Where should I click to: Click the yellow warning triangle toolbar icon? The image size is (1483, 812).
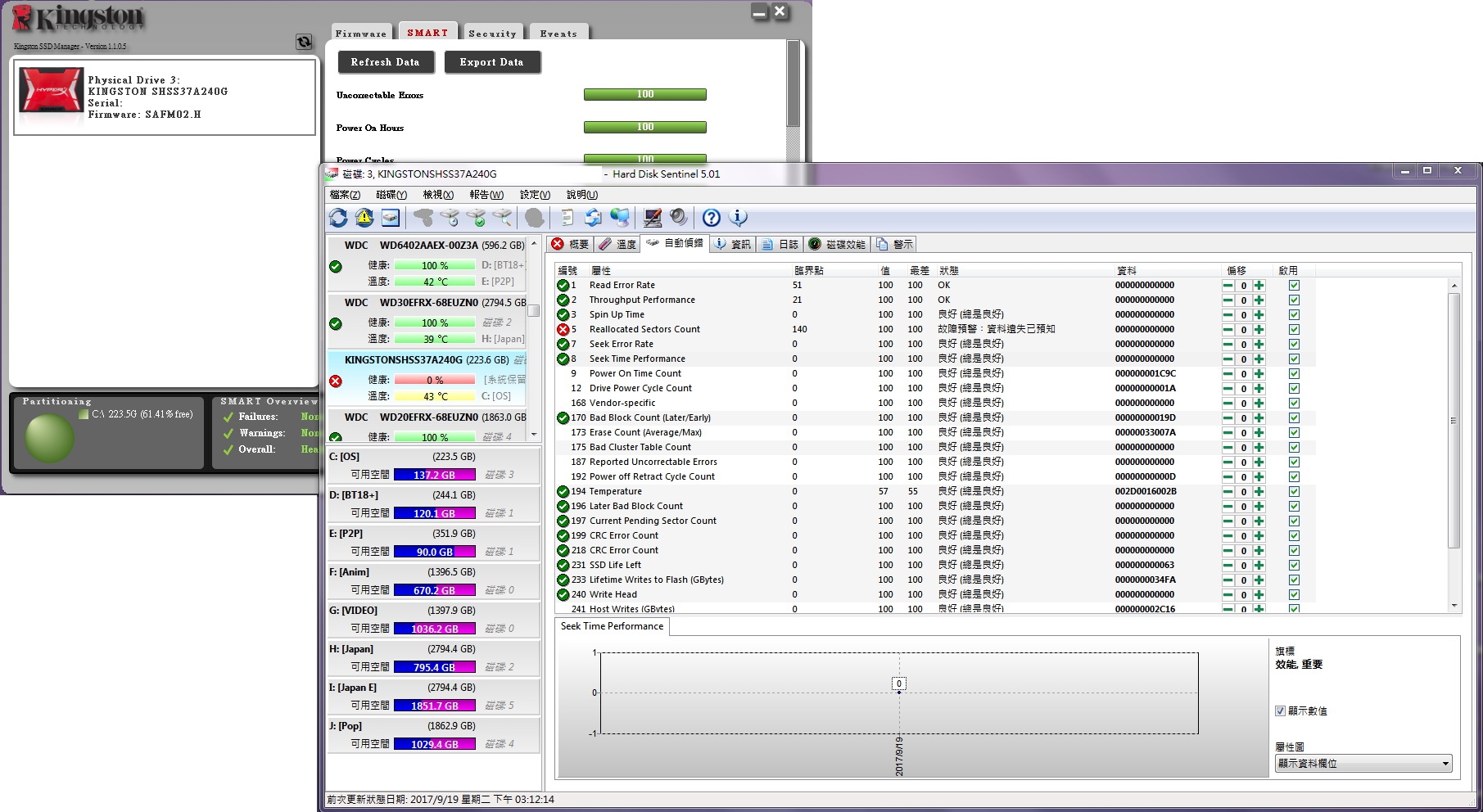pyautogui.click(x=364, y=218)
